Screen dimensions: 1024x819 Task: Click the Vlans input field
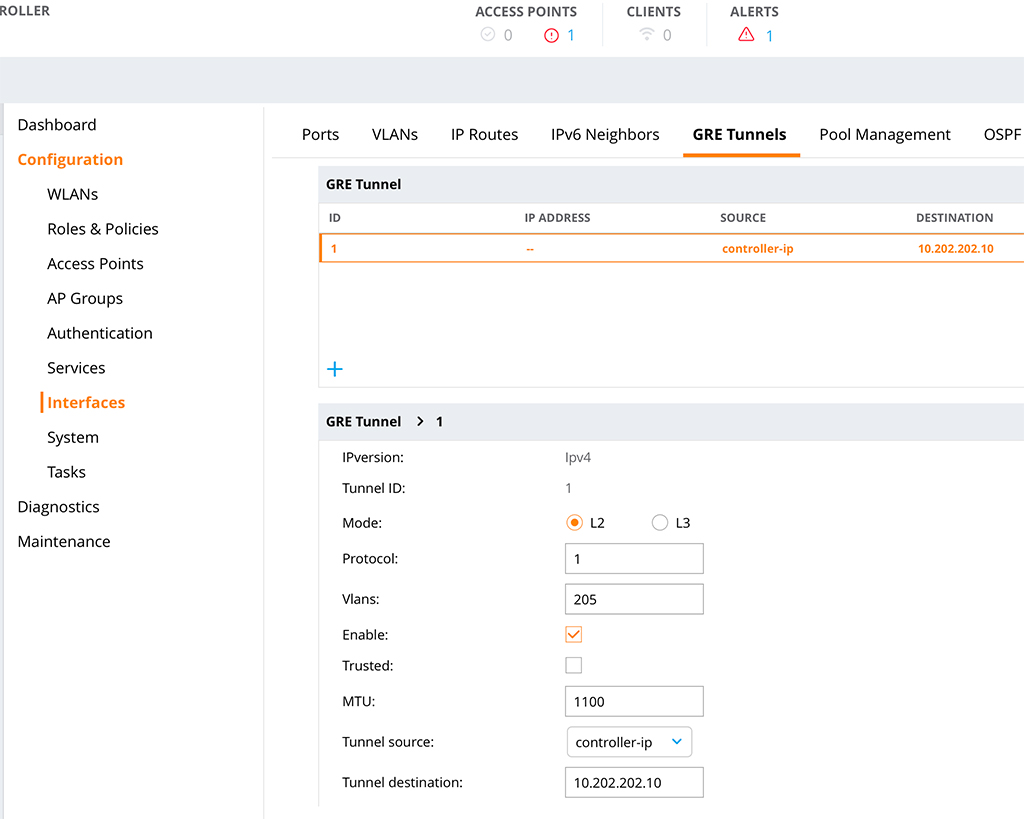tap(634, 599)
